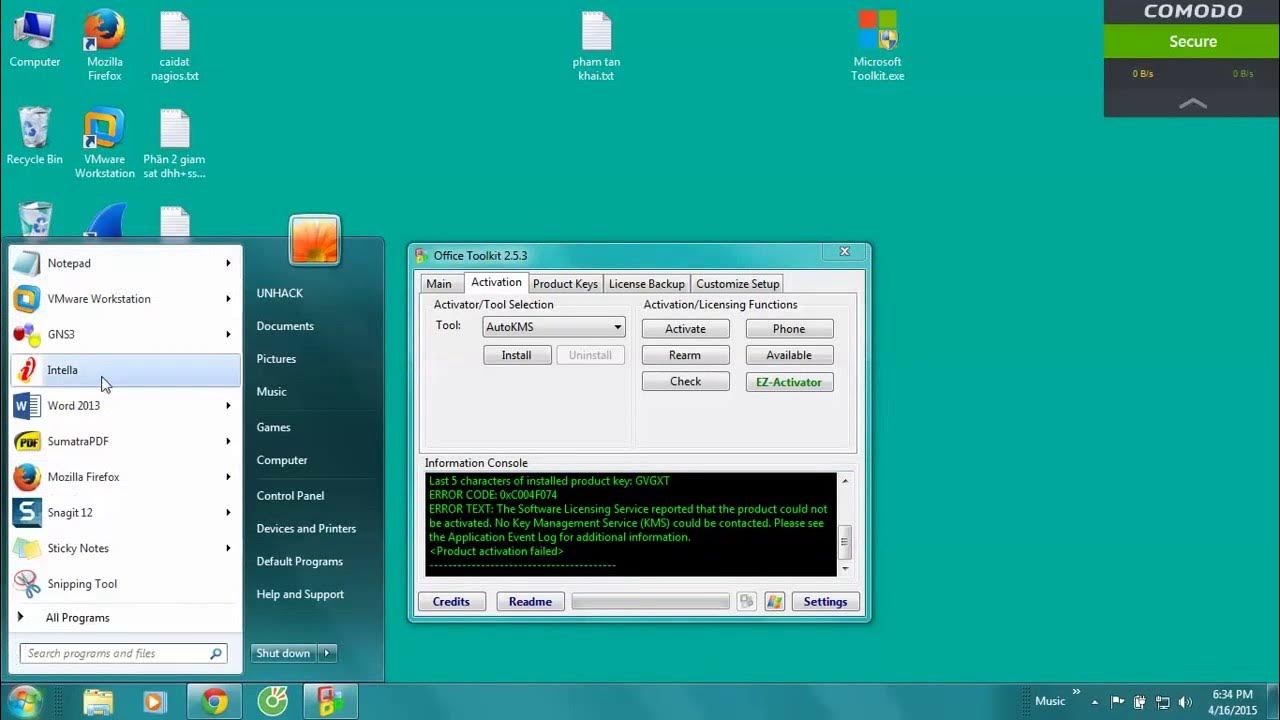Click the Check button

tap(686, 382)
